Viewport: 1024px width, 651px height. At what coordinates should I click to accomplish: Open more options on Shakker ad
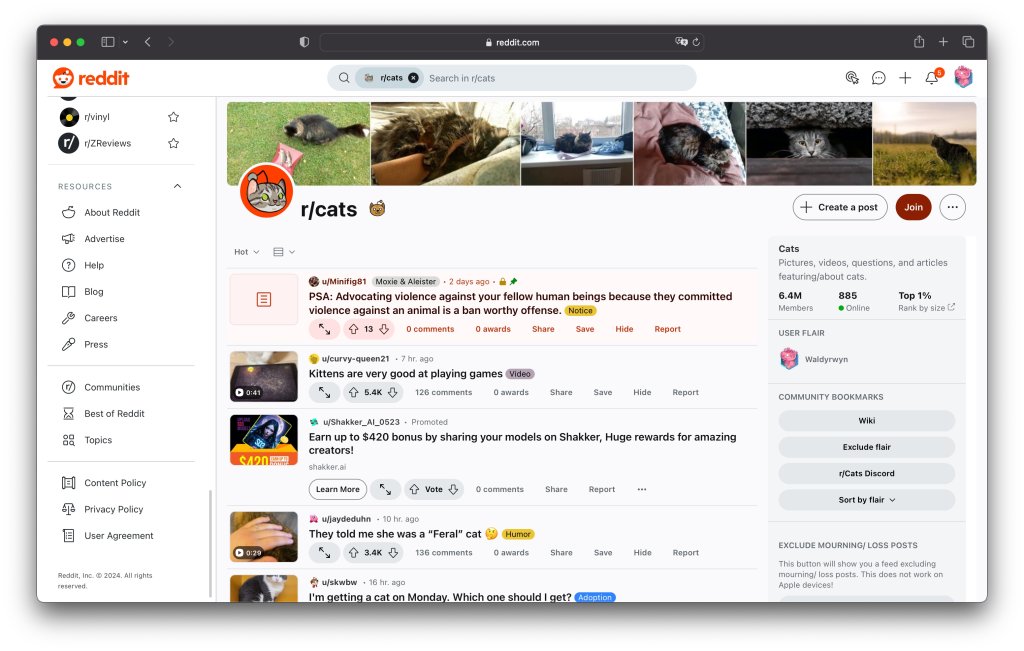[642, 489]
